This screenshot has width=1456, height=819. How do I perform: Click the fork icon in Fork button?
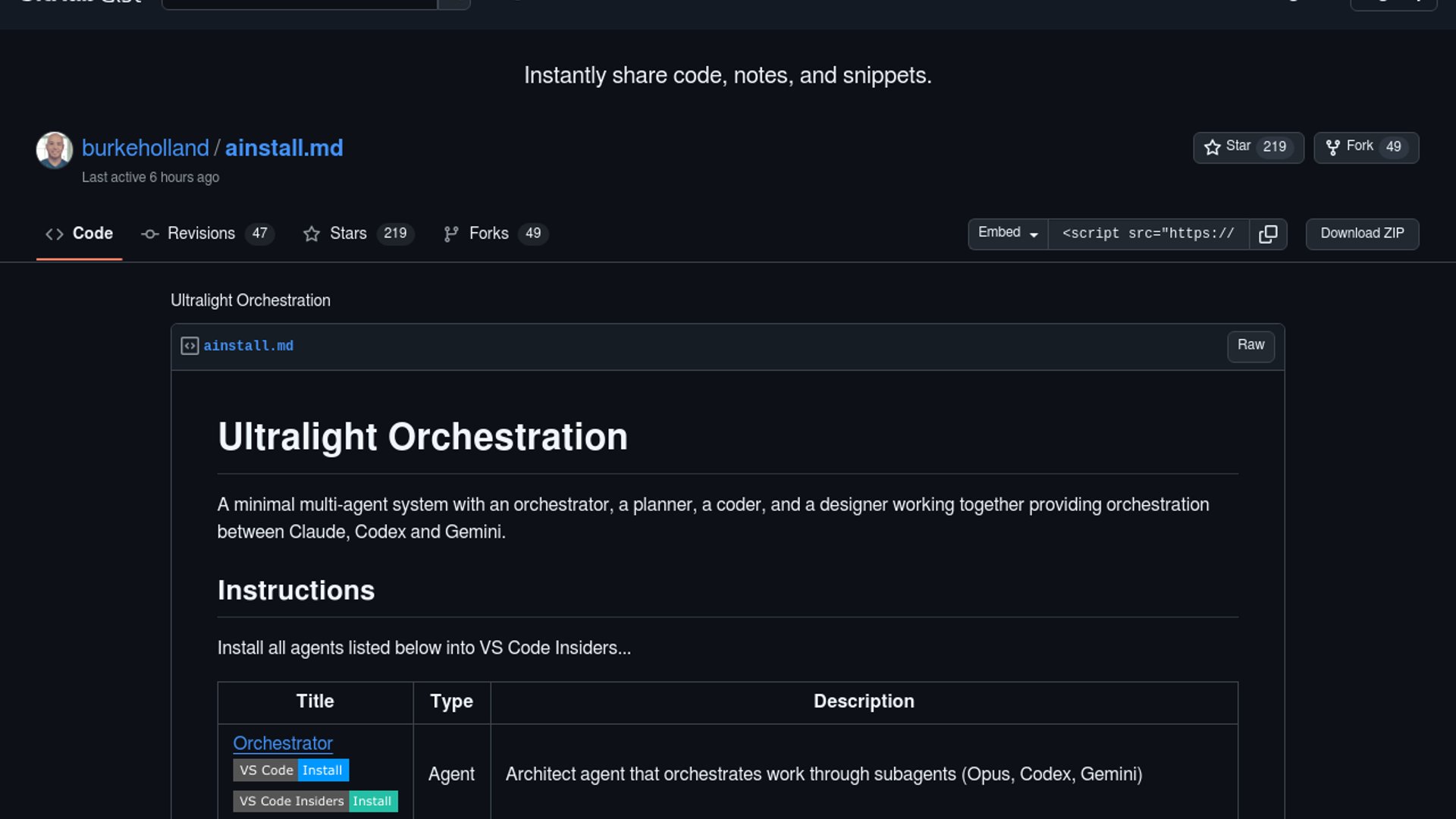click(1332, 147)
